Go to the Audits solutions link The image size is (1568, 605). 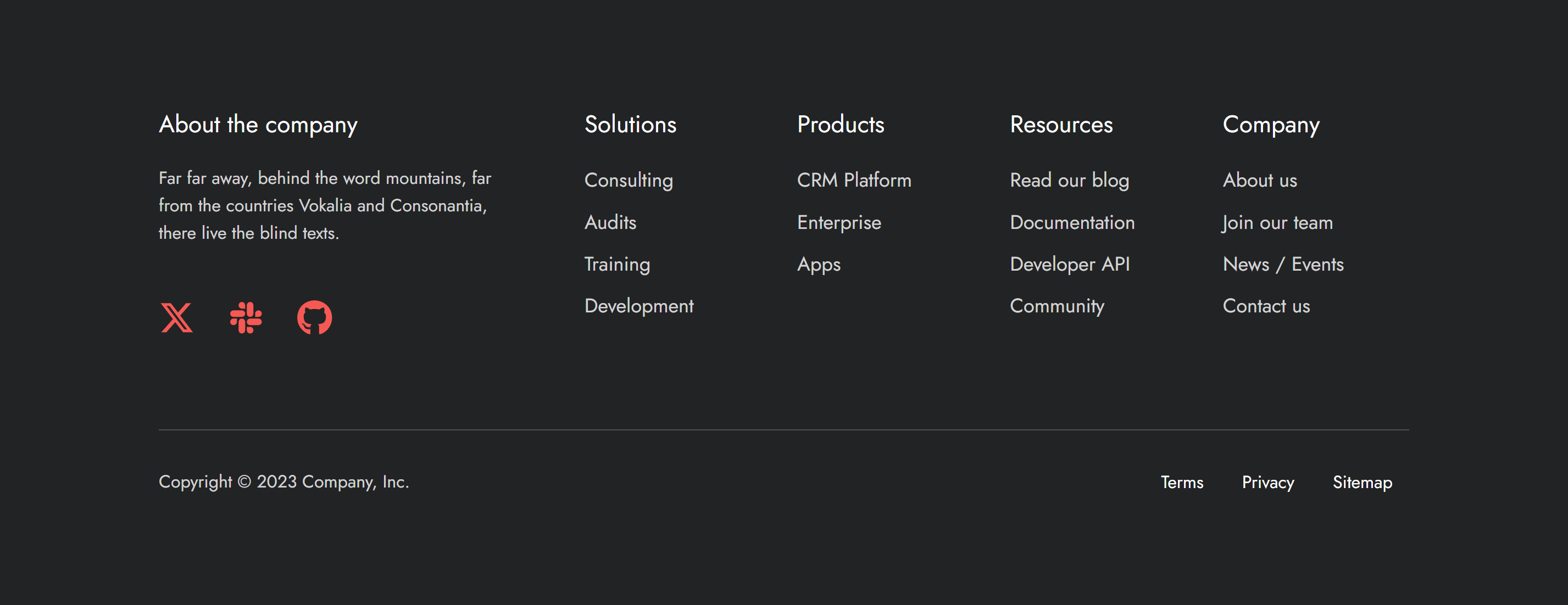click(610, 222)
